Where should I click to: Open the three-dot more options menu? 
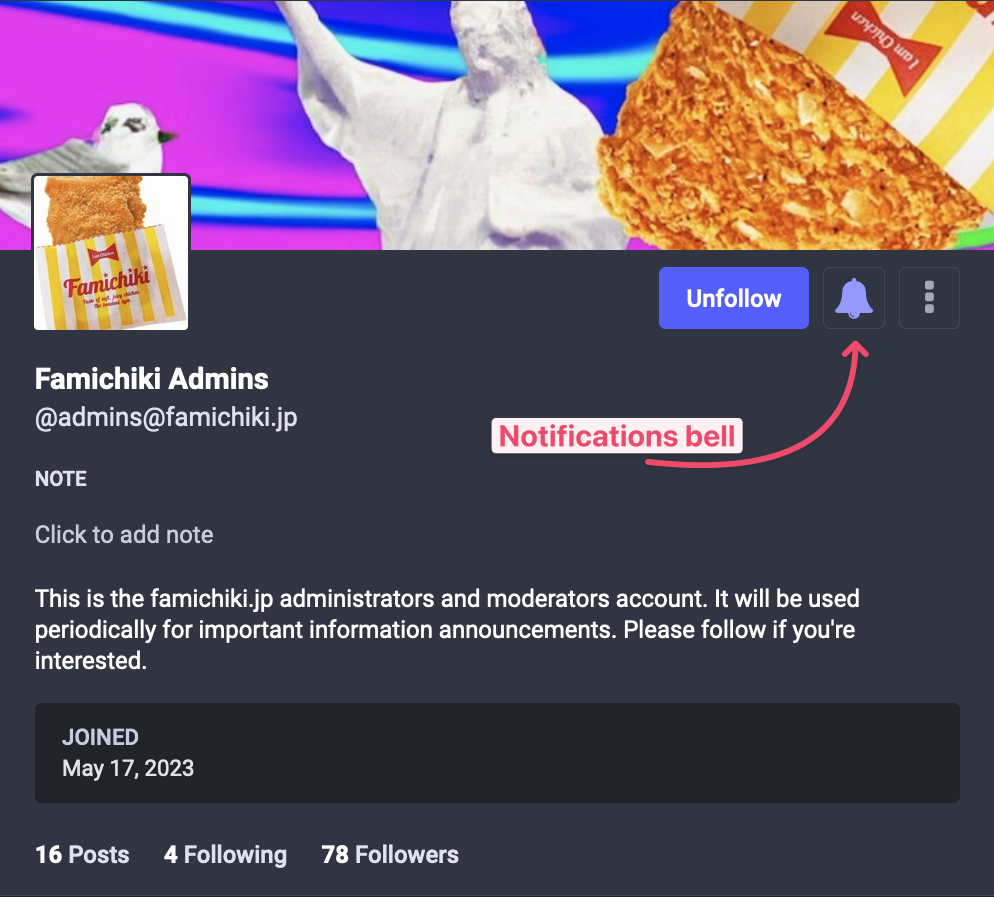[929, 298]
